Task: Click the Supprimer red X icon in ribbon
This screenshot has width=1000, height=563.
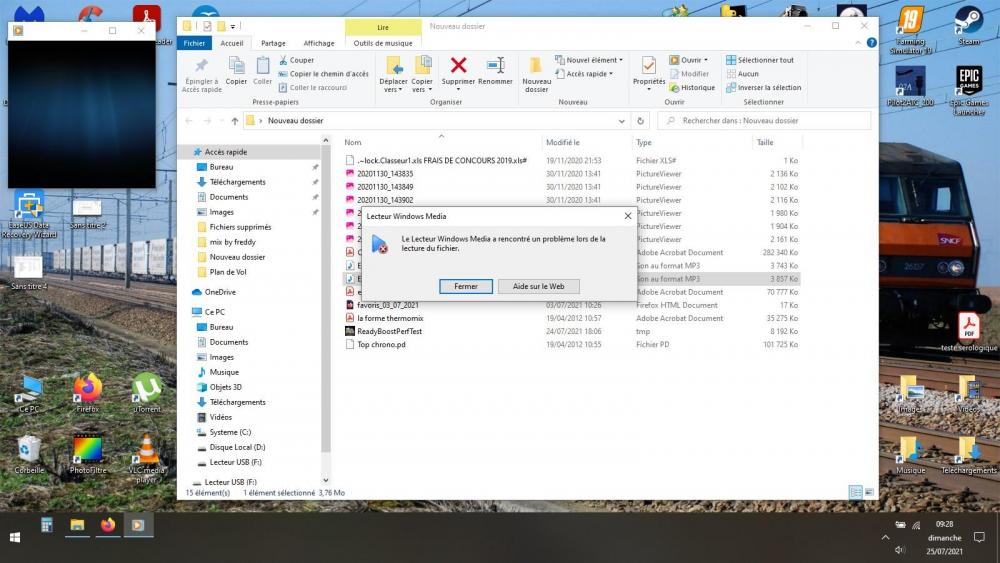Action: tap(458, 66)
